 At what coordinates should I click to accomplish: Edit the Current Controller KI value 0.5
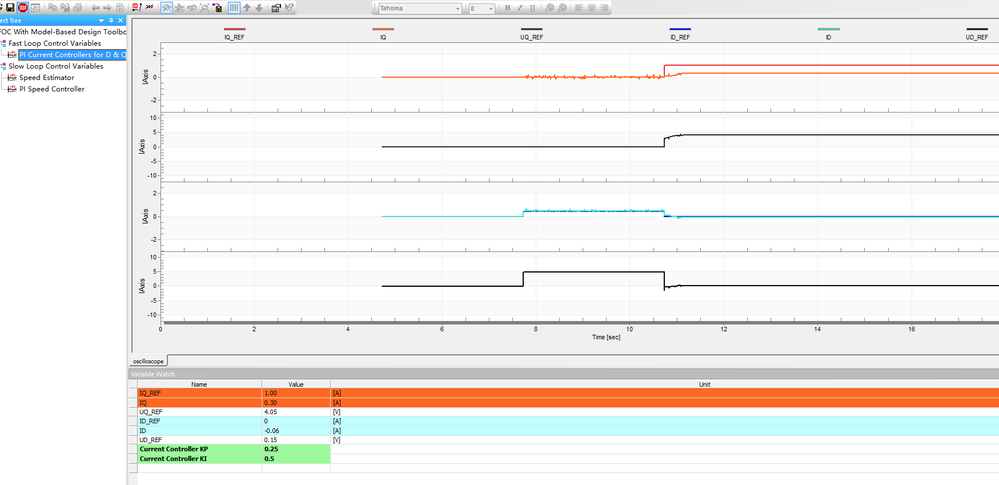point(296,458)
